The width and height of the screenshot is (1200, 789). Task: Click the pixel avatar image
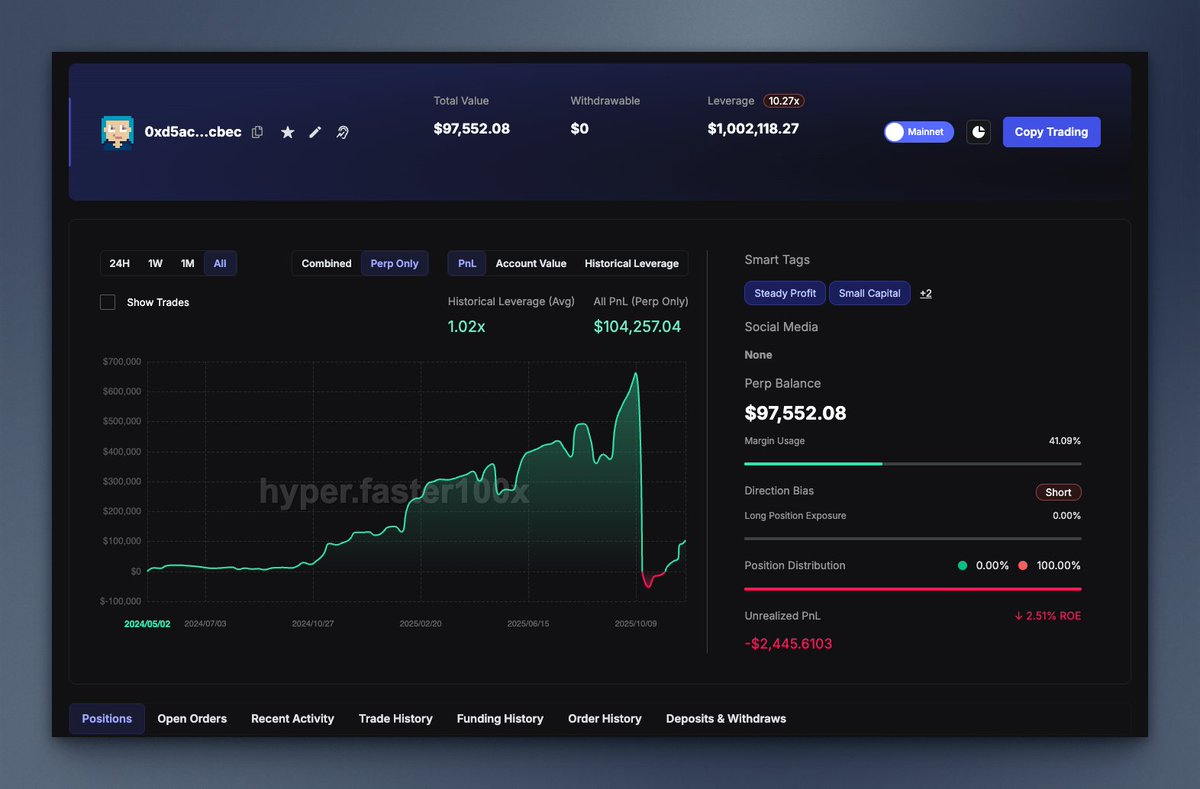tap(117, 132)
